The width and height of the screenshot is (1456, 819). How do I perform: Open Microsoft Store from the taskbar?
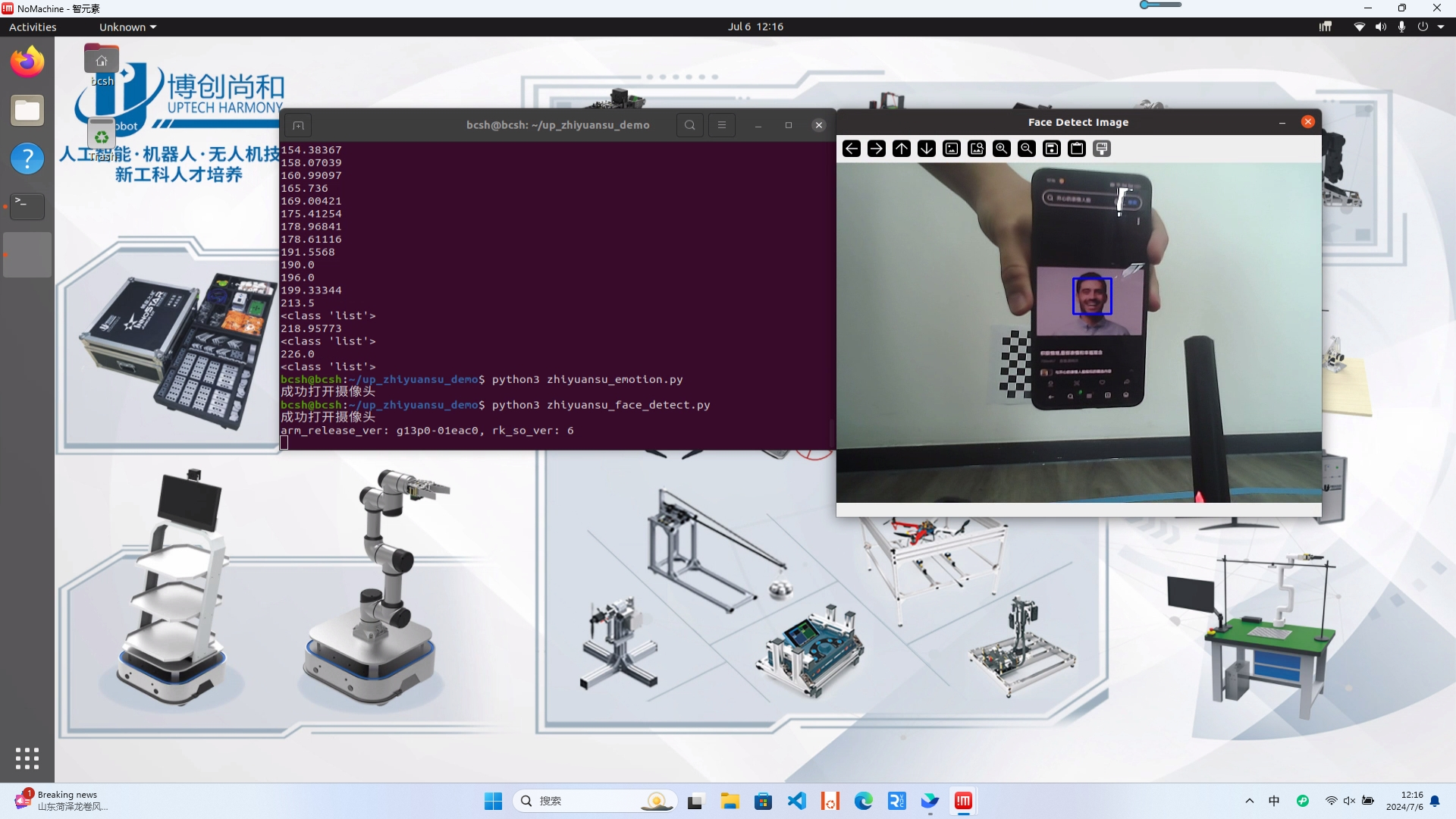click(x=764, y=801)
